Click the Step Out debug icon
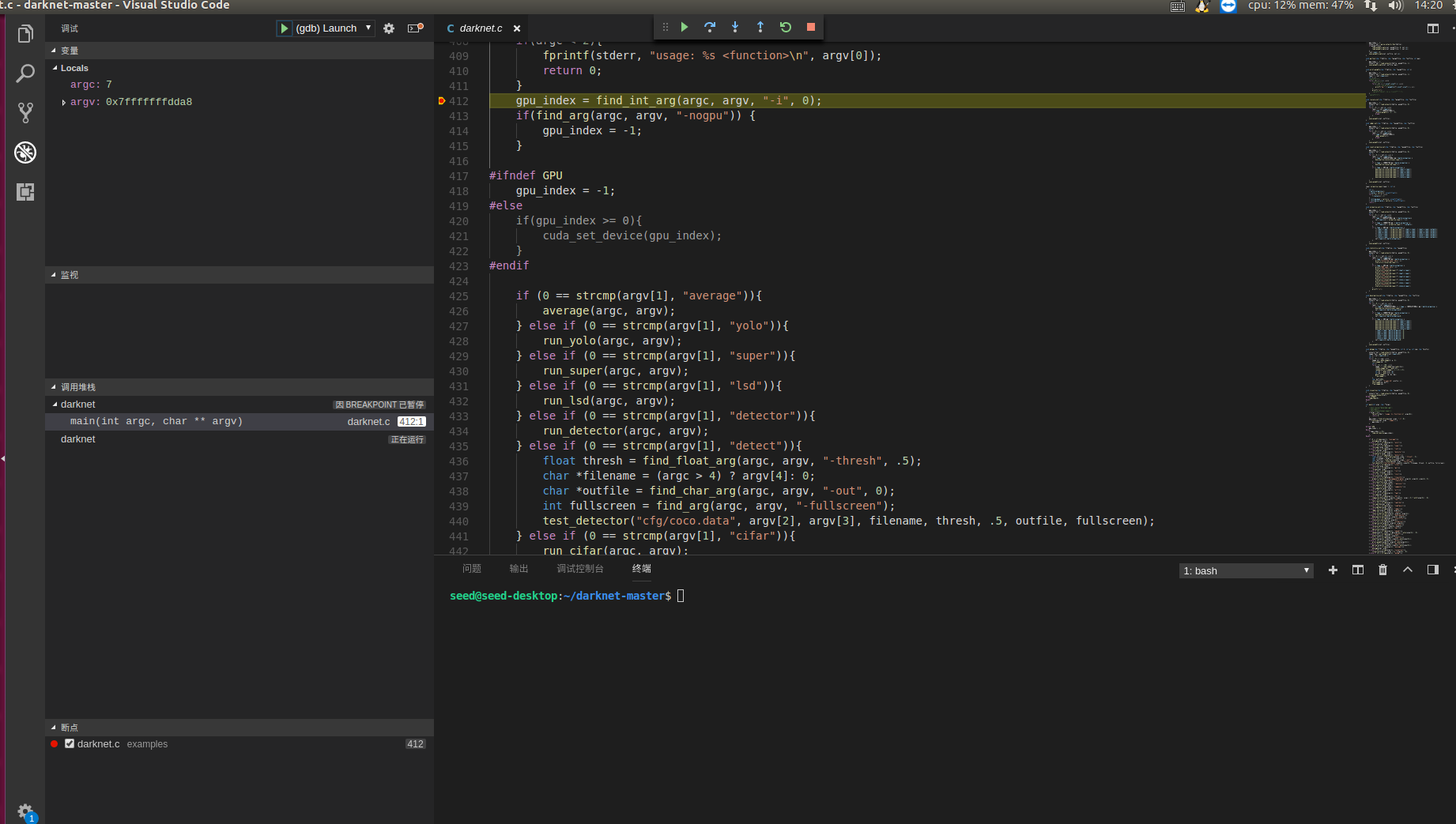The height and width of the screenshot is (824, 1456). point(760,27)
